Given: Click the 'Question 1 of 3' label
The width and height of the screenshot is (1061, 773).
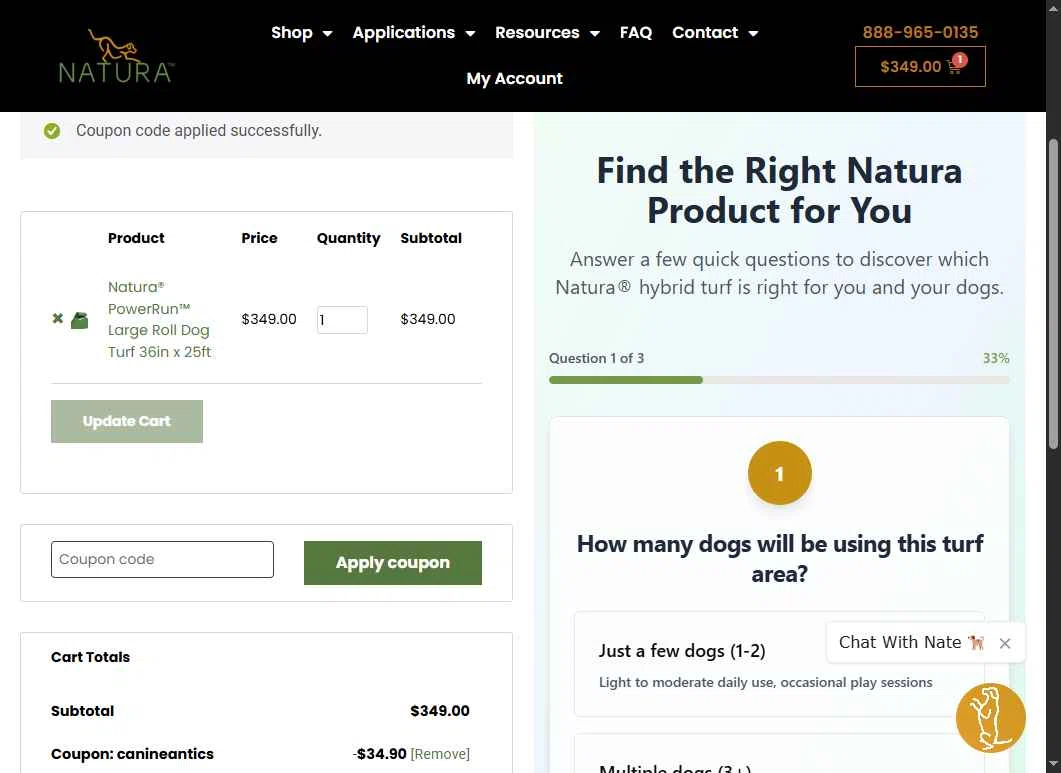Looking at the screenshot, I should click(596, 358).
